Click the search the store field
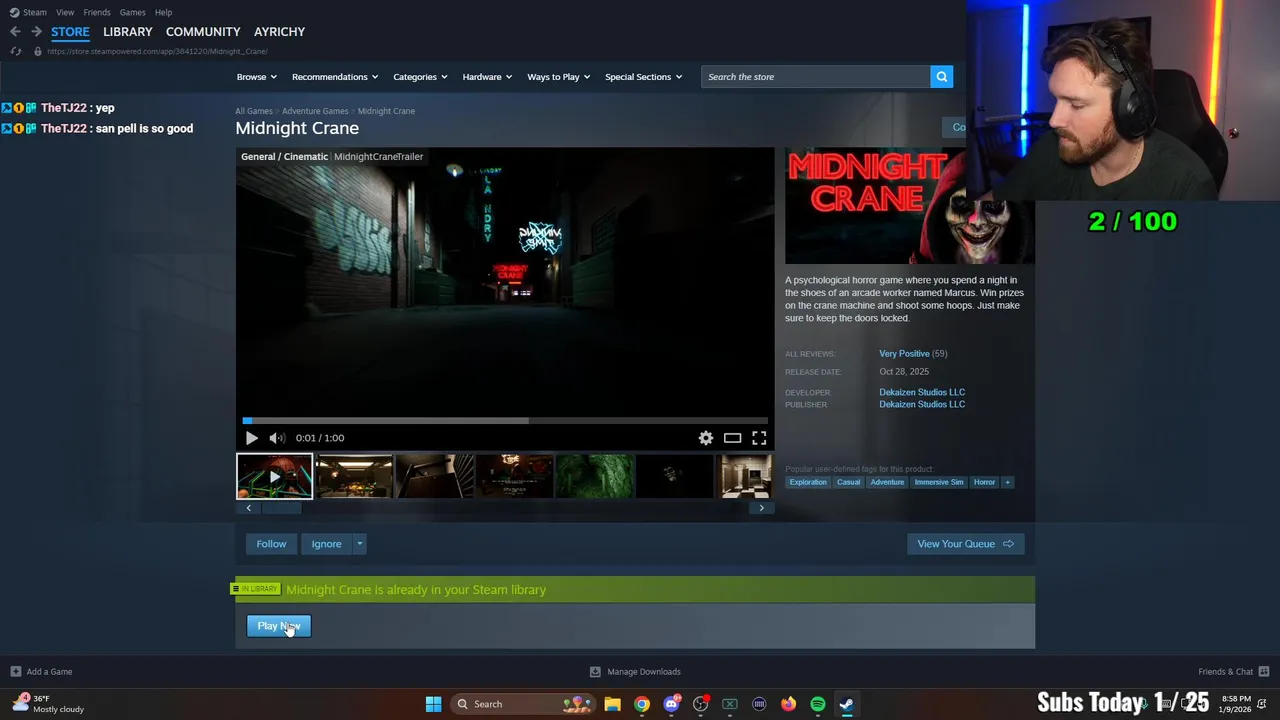 pos(816,77)
